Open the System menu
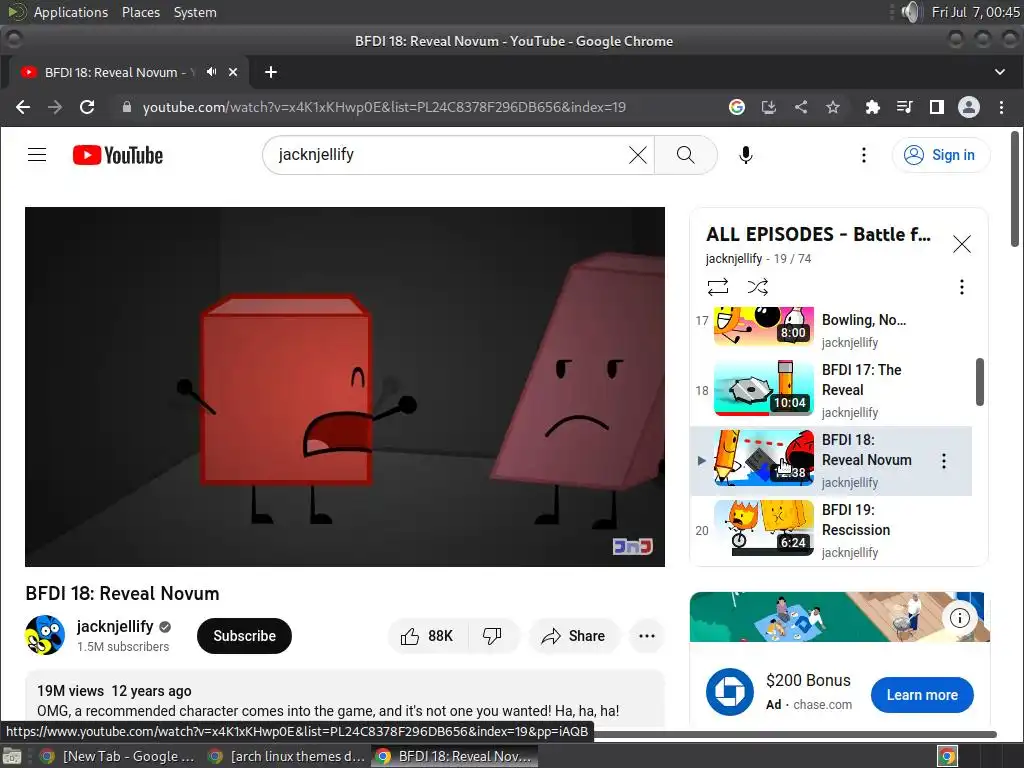 pos(195,12)
